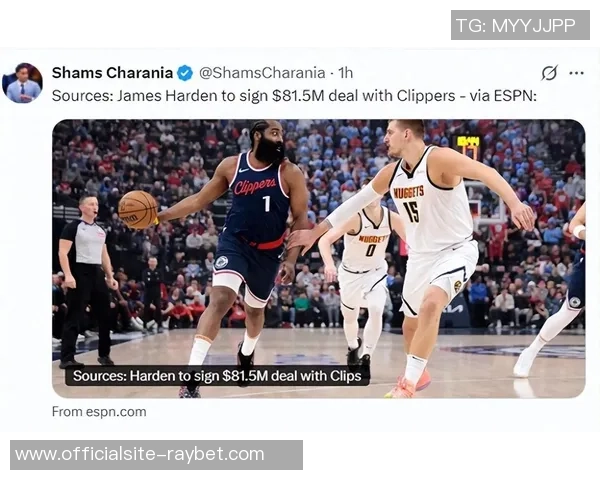Open the Grok slashed-circle icon
Screen dimensions: 600x480
(x=549, y=73)
